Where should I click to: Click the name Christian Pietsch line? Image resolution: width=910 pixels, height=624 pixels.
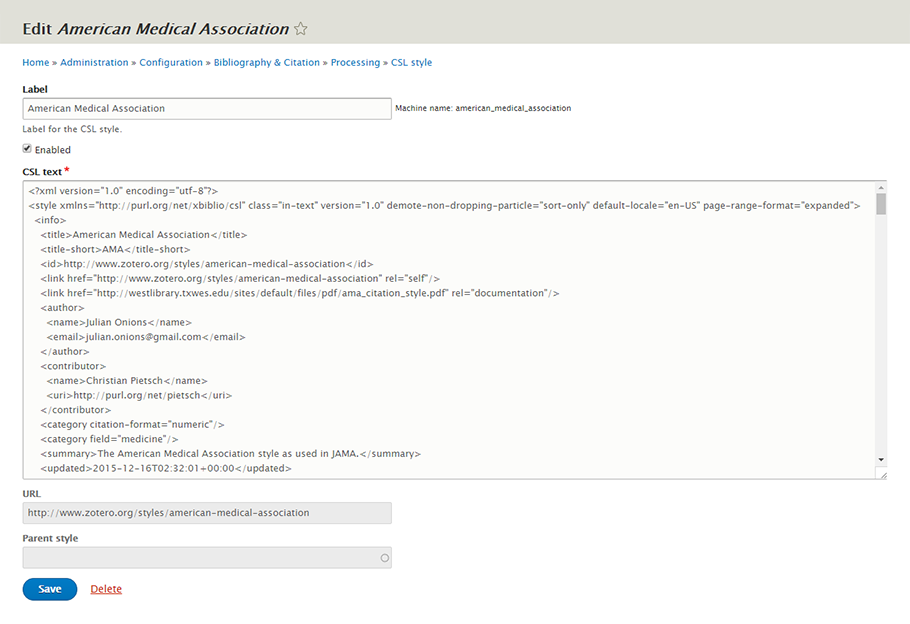[127, 381]
